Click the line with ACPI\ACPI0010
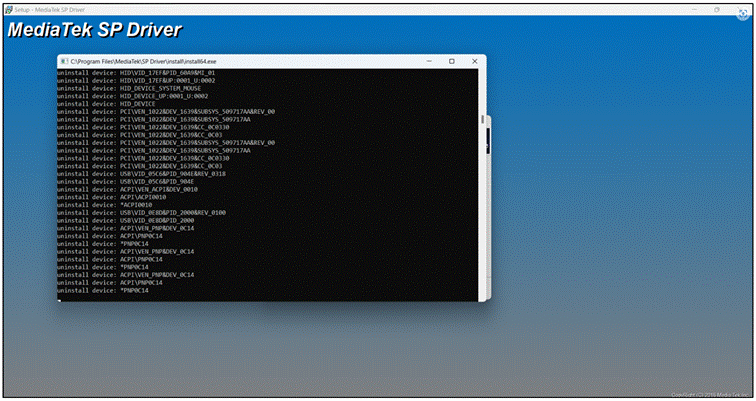Viewport: 756px width, 401px height. pos(111,197)
